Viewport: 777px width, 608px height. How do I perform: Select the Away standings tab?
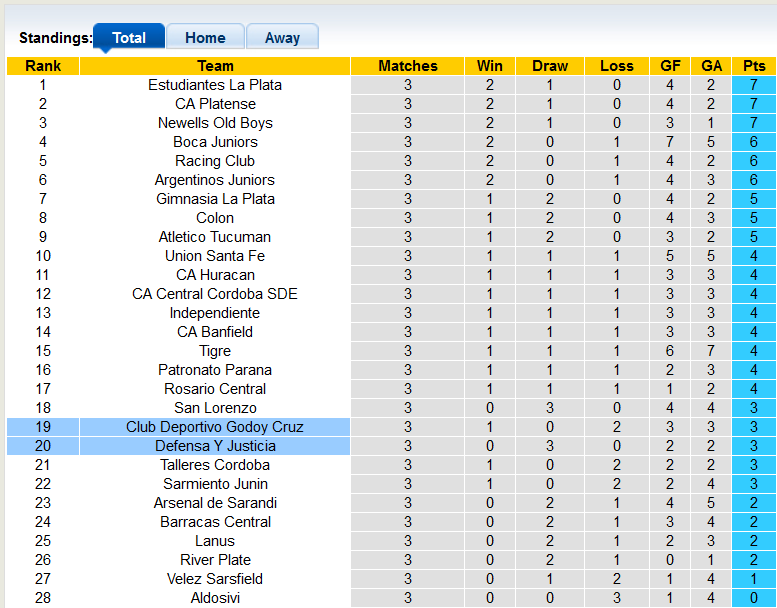coord(282,38)
